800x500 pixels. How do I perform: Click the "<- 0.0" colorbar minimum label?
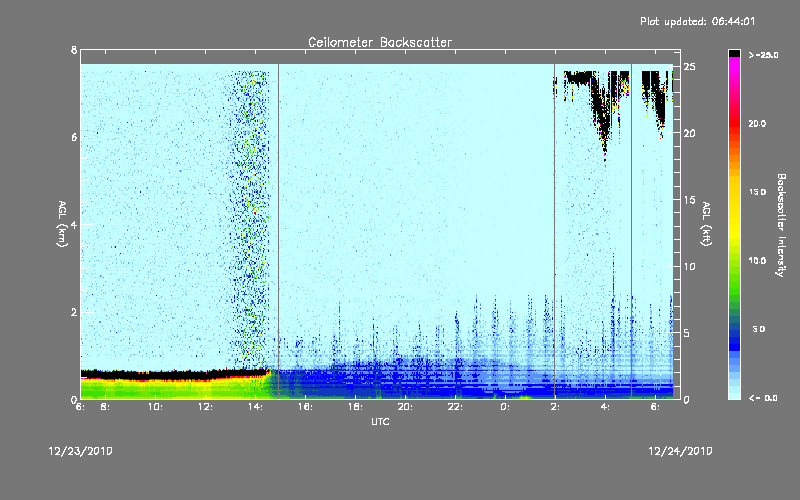coord(763,397)
